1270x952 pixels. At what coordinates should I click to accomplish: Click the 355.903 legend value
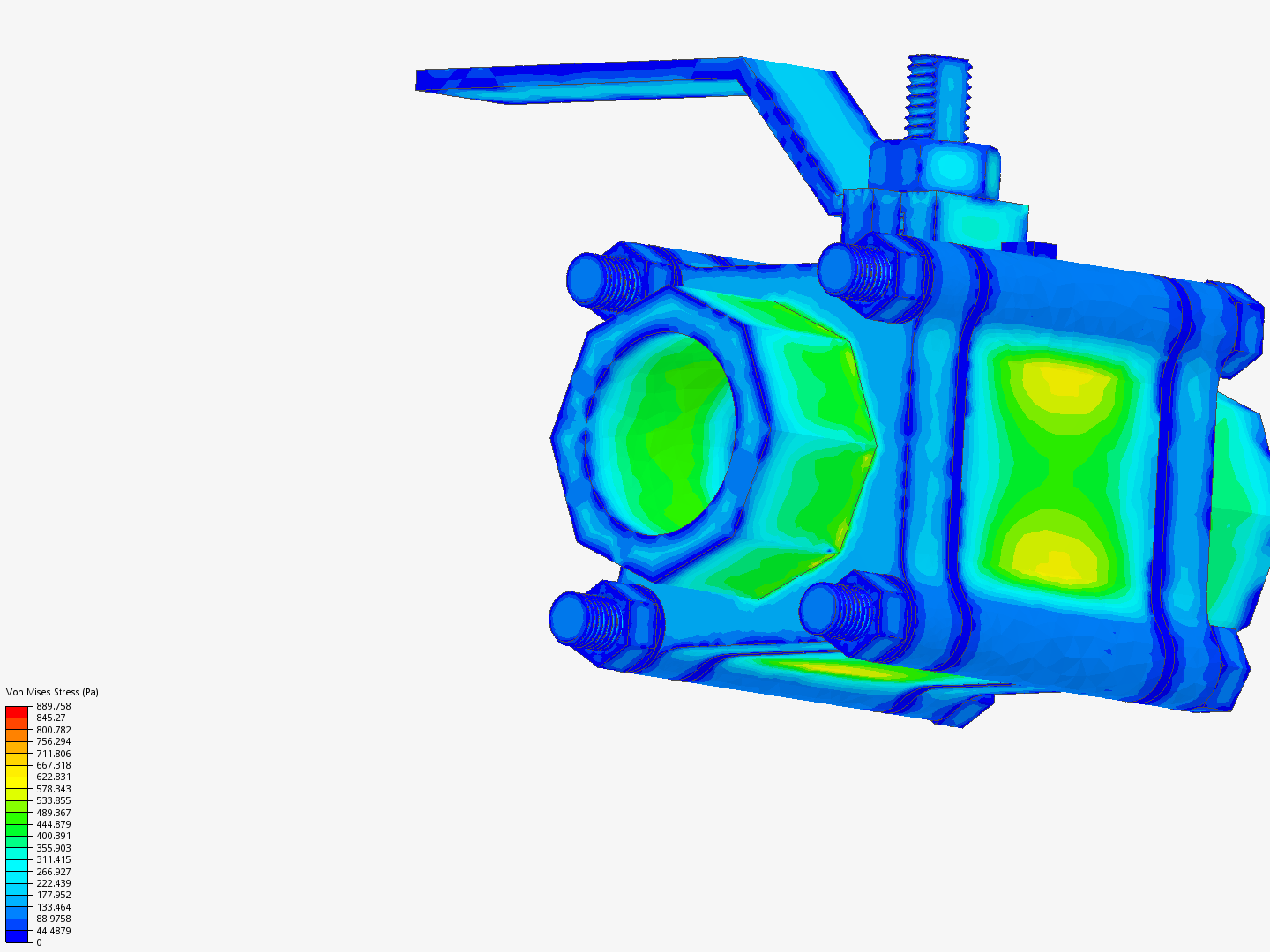(x=54, y=848)
